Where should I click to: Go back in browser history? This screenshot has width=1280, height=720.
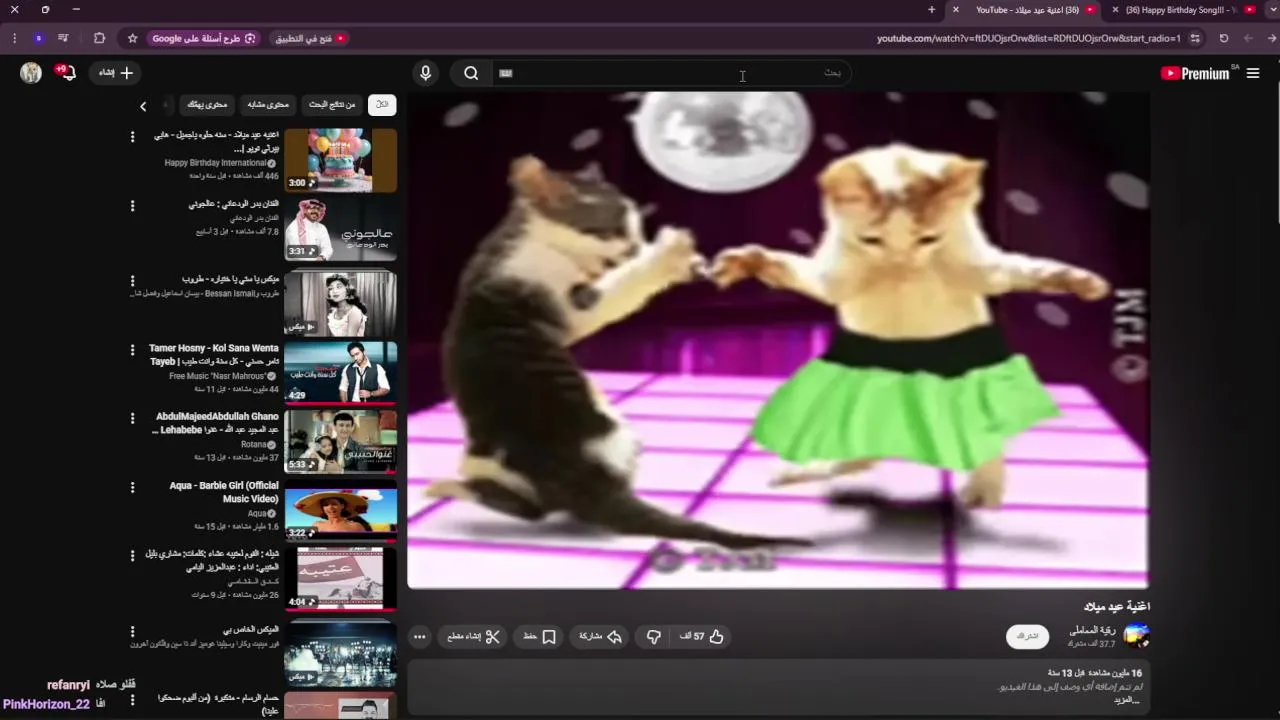point(1272,38)
